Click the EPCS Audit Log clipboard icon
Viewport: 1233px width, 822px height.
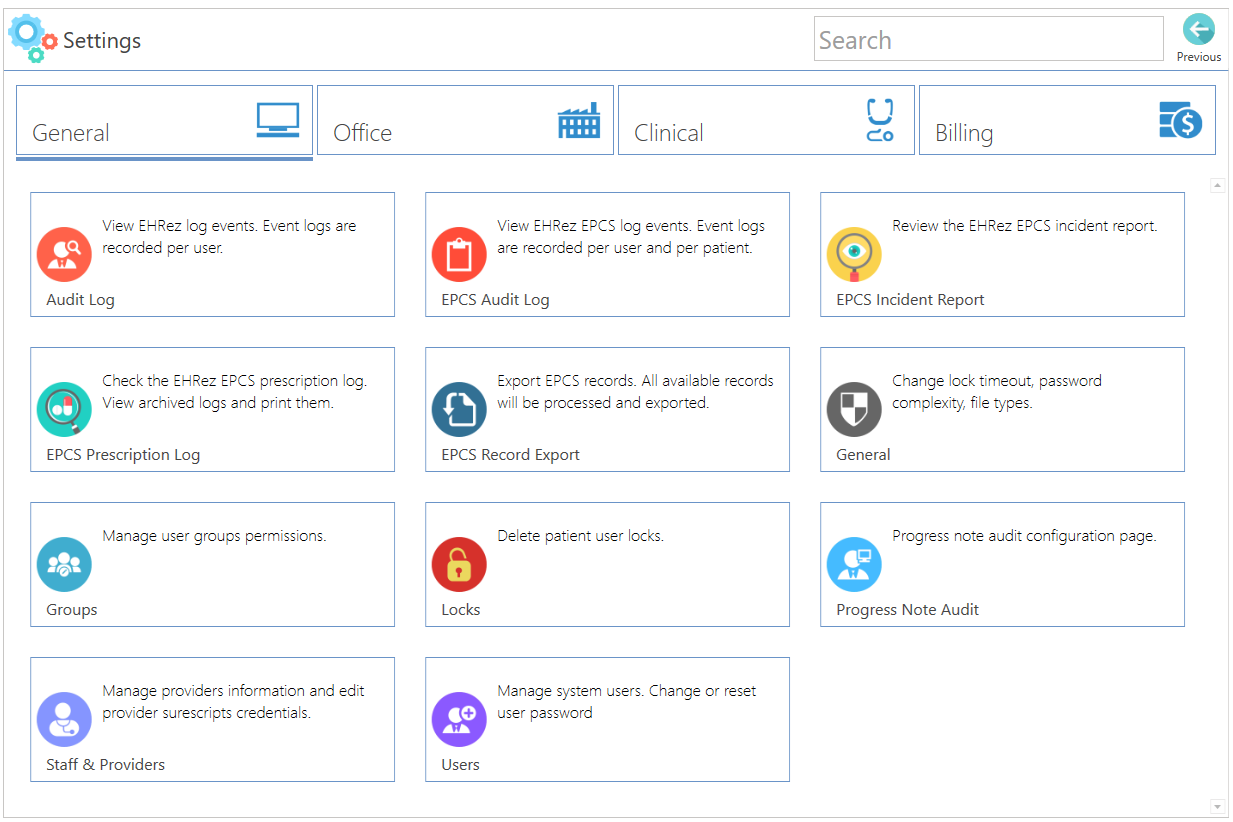tap(459, 254)
